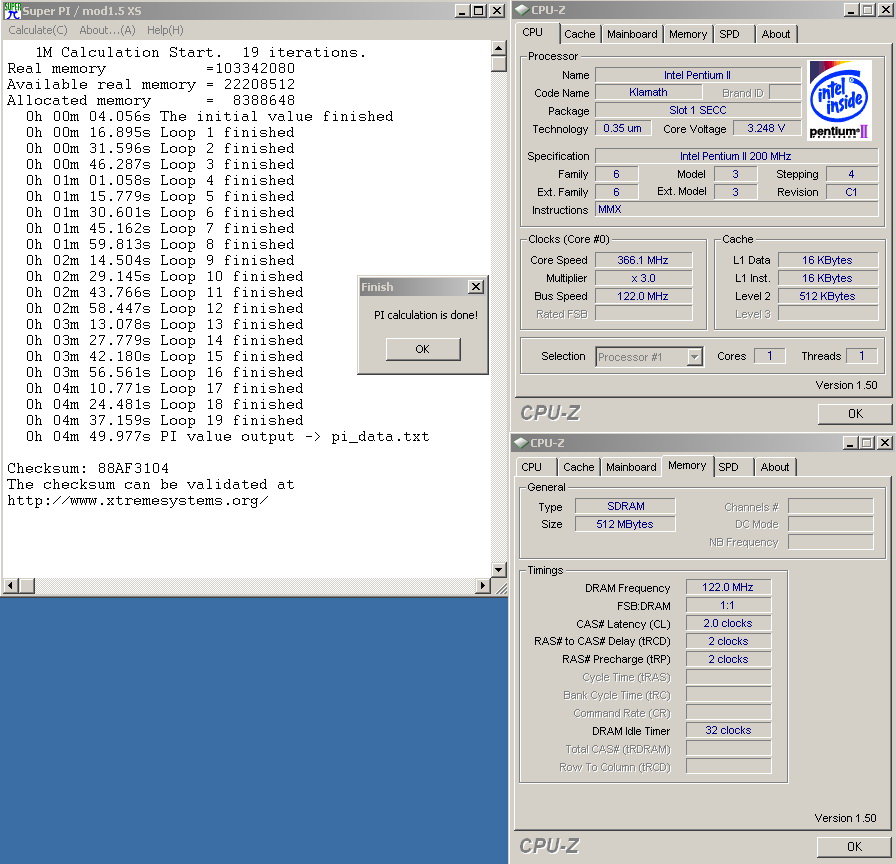Open the About...(A) menu in Super PI
The image size is (896, 864).
tap(107, 30)
